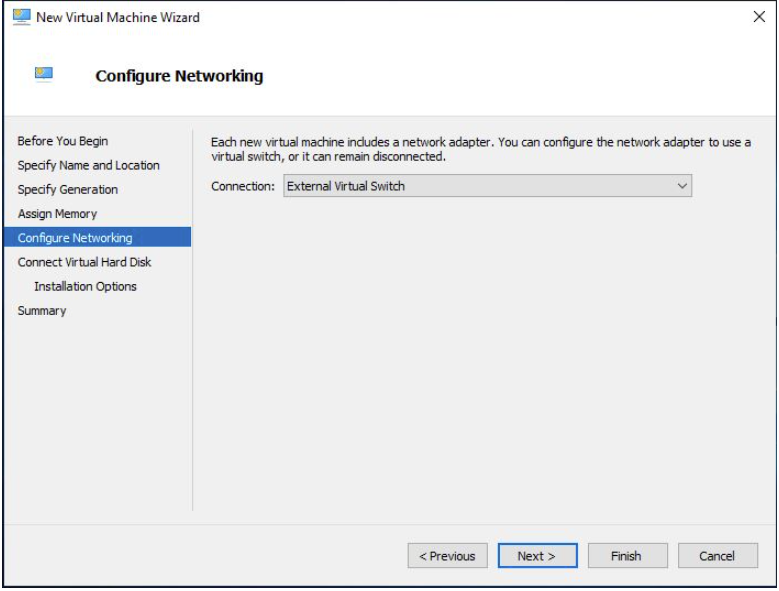Open the External Virtual Switch combo box
Screen dimensions: 779x591
(x=487, y=186)
